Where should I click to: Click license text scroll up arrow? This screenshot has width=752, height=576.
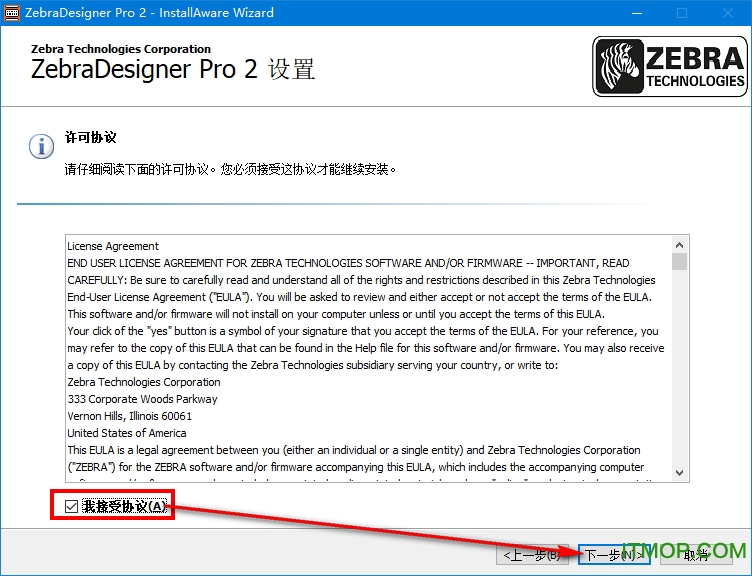(679, 245)
